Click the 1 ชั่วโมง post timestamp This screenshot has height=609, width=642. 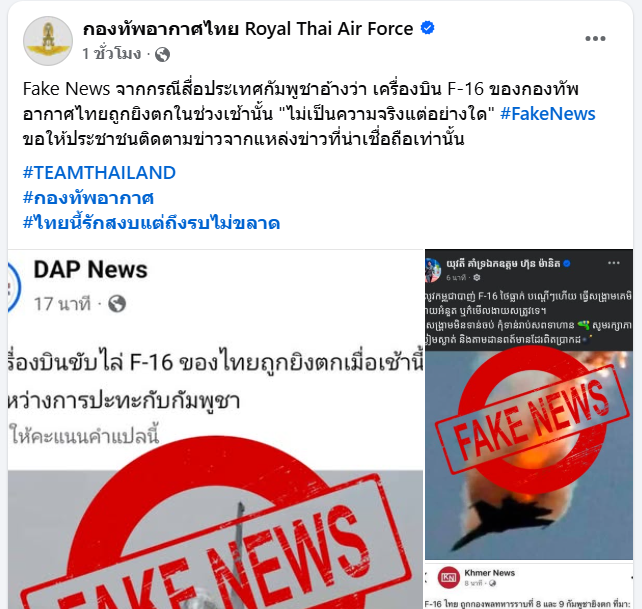point(111,54)
